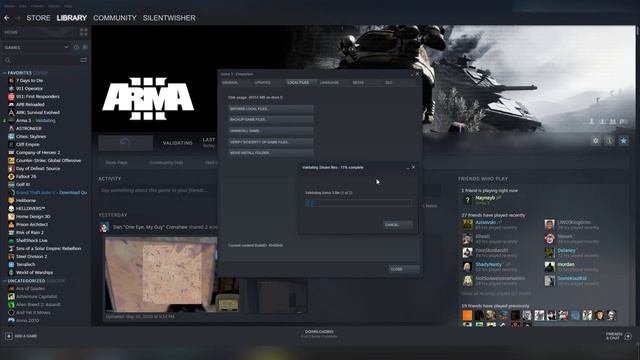The image size is (640, 360).
Task: Open the Friends & Chat plus icon
Action: [x=628, y=336]
